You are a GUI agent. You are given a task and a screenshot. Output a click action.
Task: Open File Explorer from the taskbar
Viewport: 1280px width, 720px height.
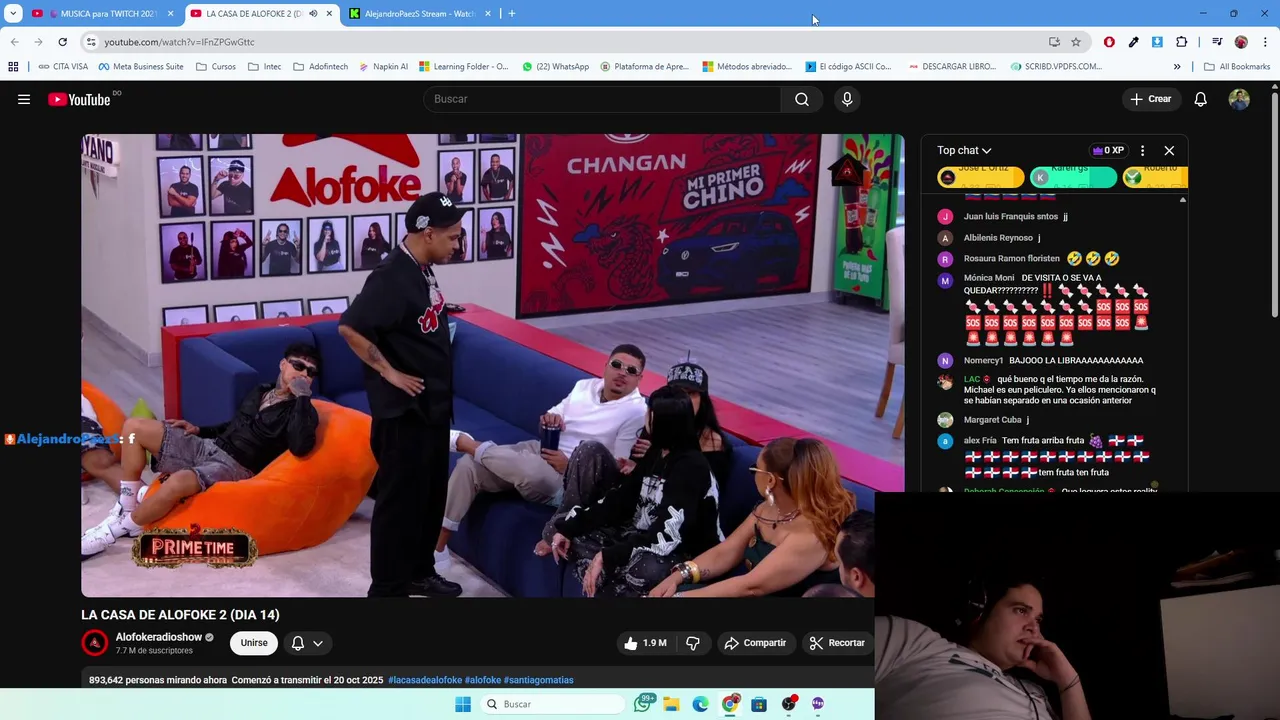671,704
